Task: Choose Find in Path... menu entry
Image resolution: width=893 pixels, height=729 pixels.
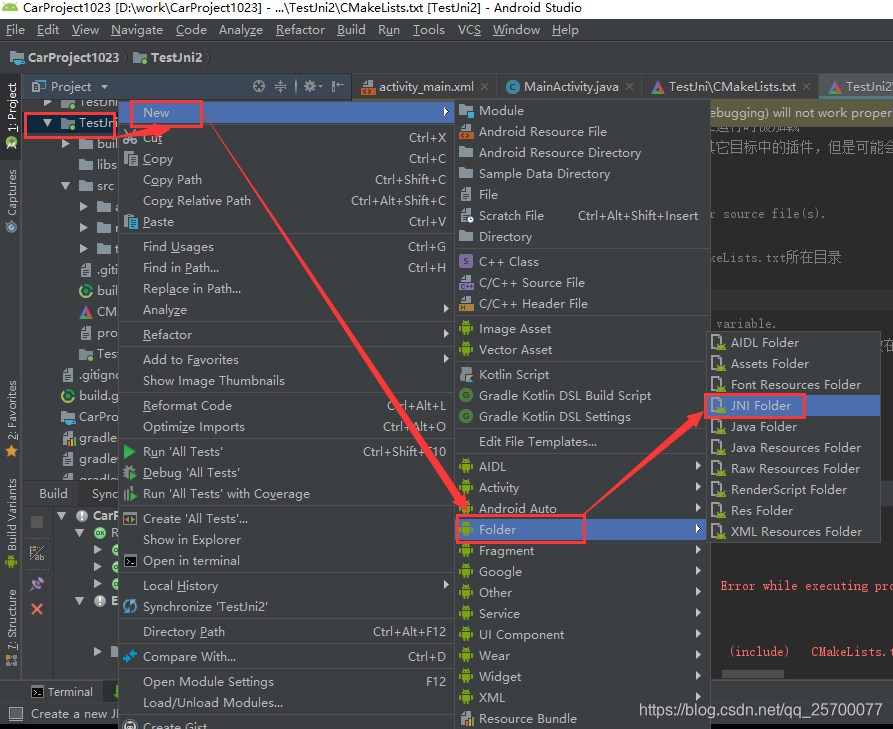Action: pyautogui.click(x=286, y=268)
